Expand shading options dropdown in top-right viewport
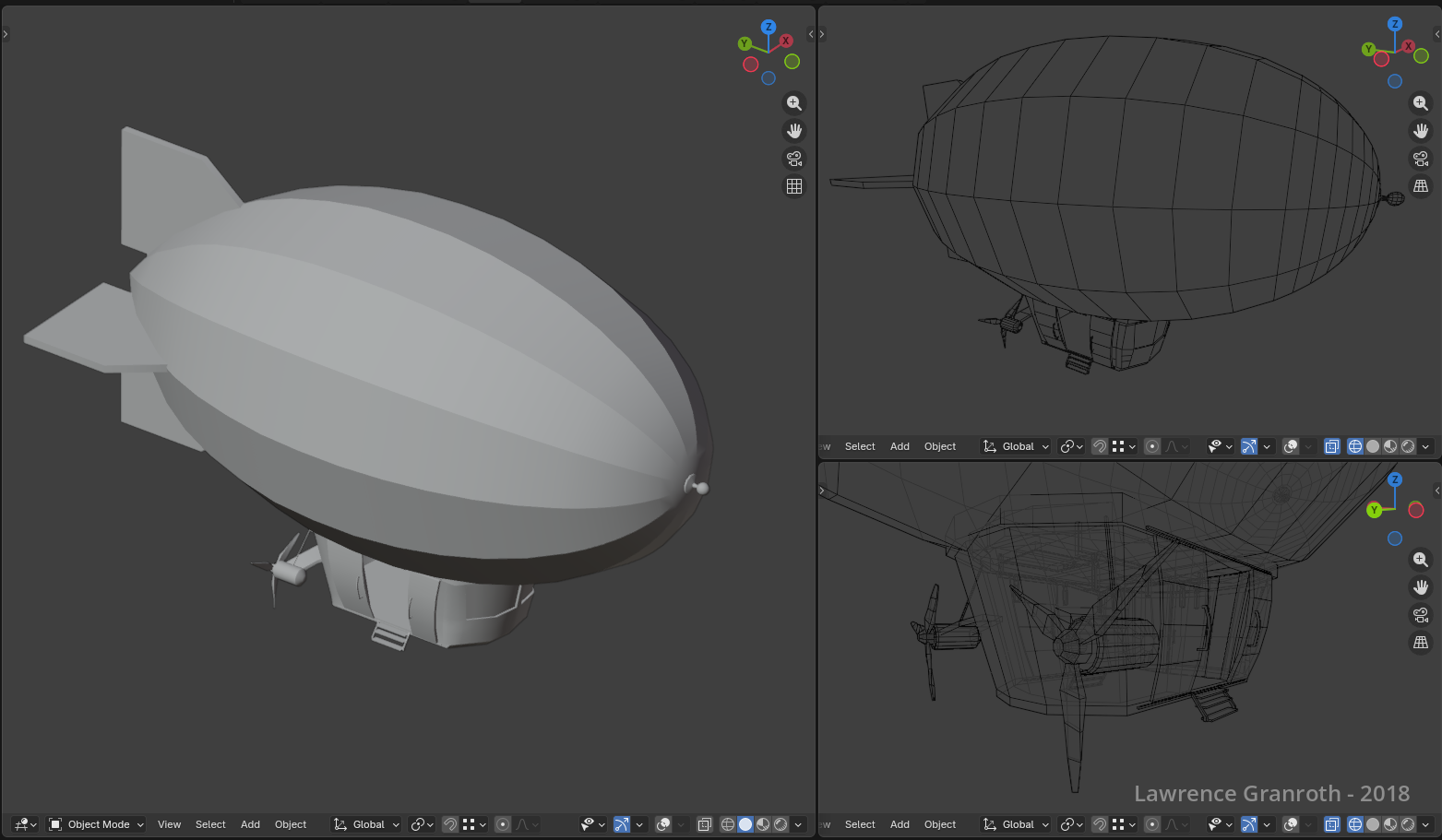The image size is (1442, 840). 1426,446
